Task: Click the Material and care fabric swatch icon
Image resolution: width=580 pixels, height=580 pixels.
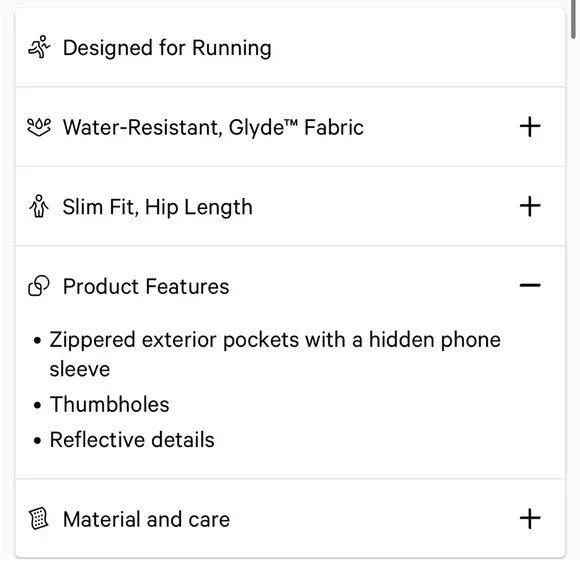Action: point(39,519)
